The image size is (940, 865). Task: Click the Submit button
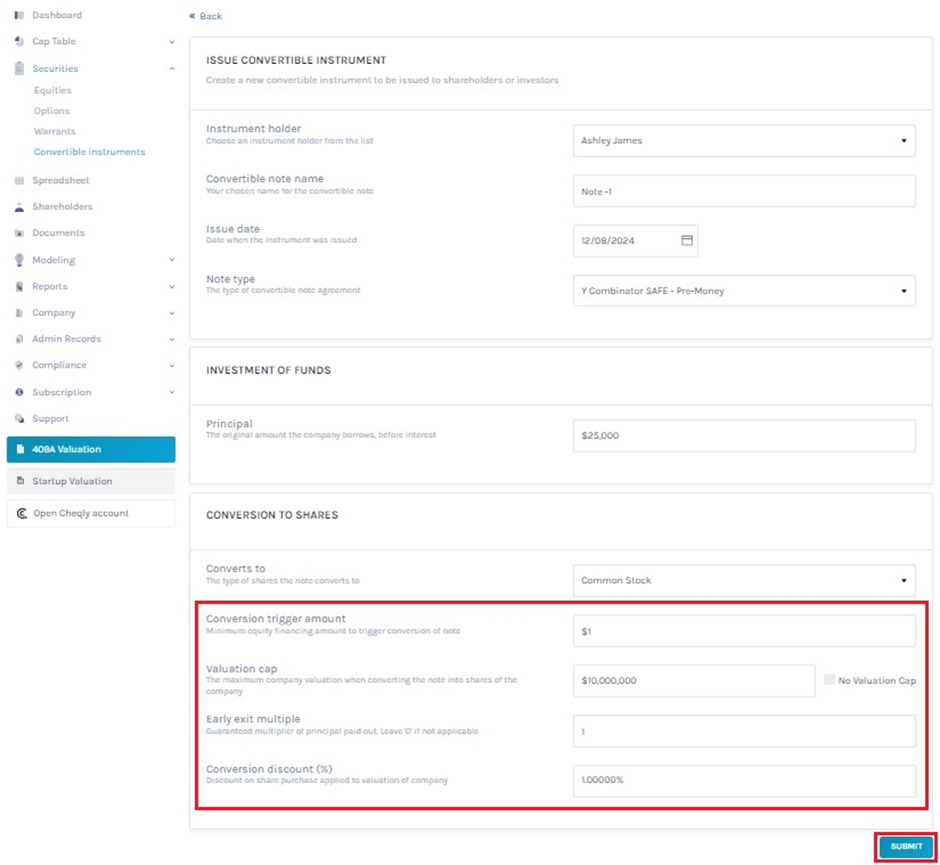coord(906,846)
